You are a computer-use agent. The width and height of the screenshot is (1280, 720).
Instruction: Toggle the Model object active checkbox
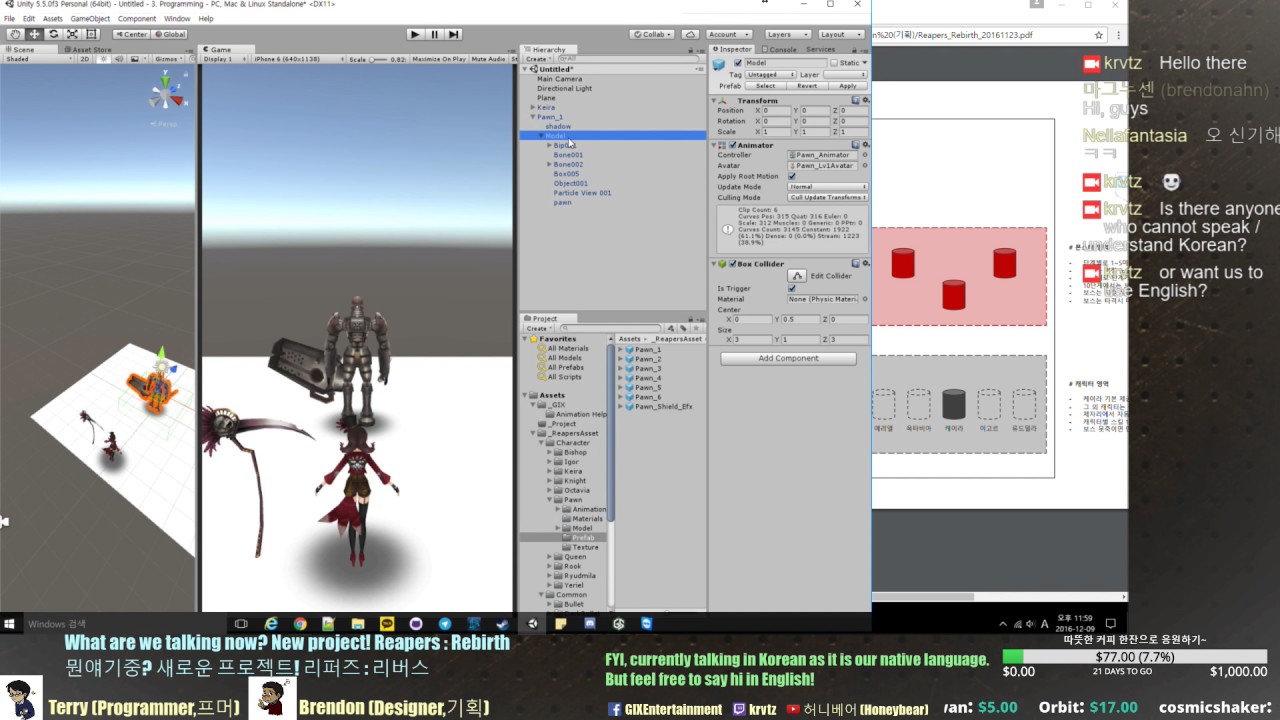click(738, 63)
